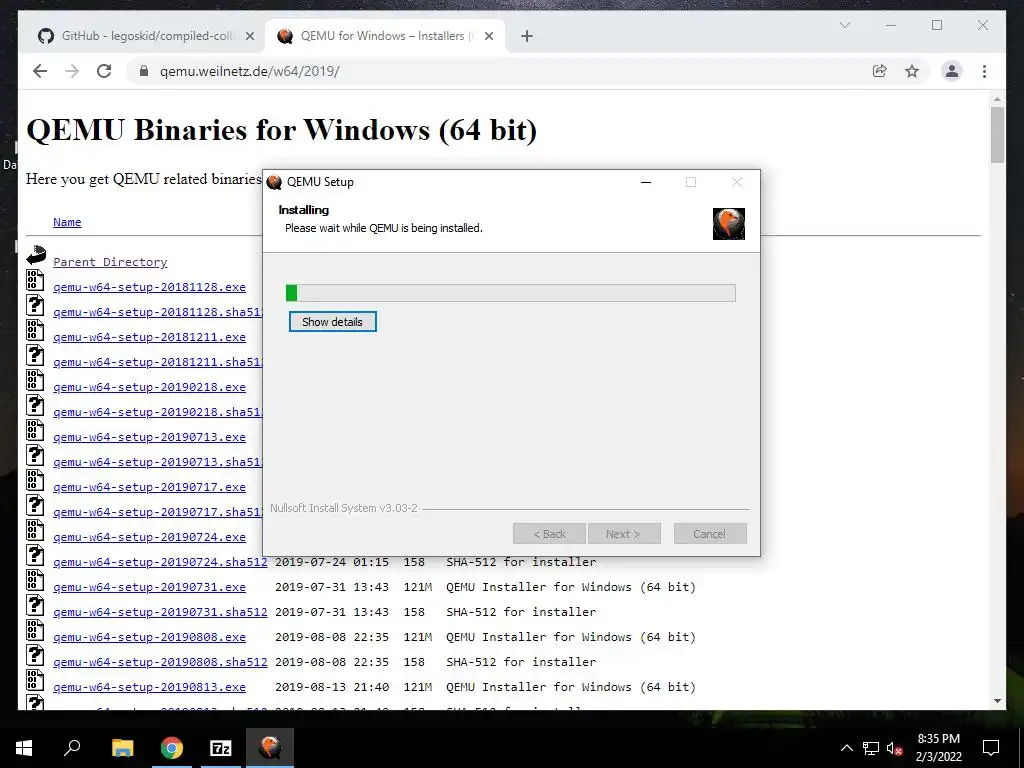The height and width of the screenshot is (768, 1024).
Task: Download qemu-w64-setup-20190731.exe
Action: [150, 587]
